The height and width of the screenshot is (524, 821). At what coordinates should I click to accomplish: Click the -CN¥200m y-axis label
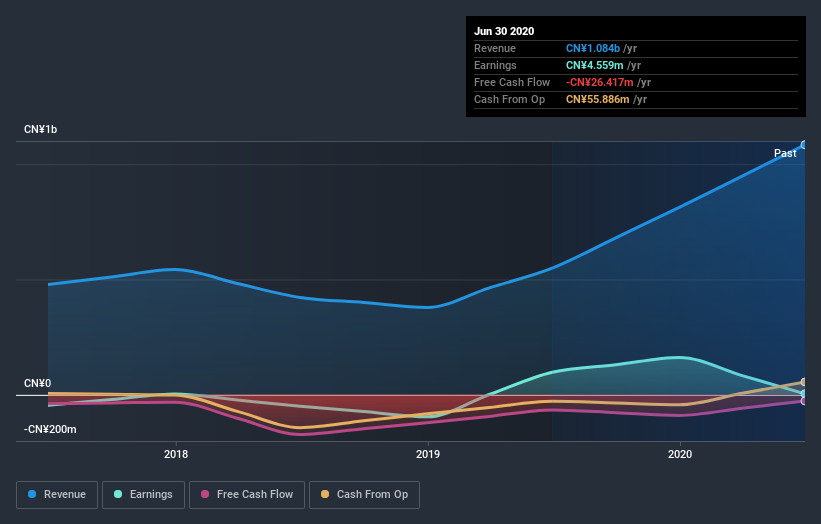[x=50, y=429]
